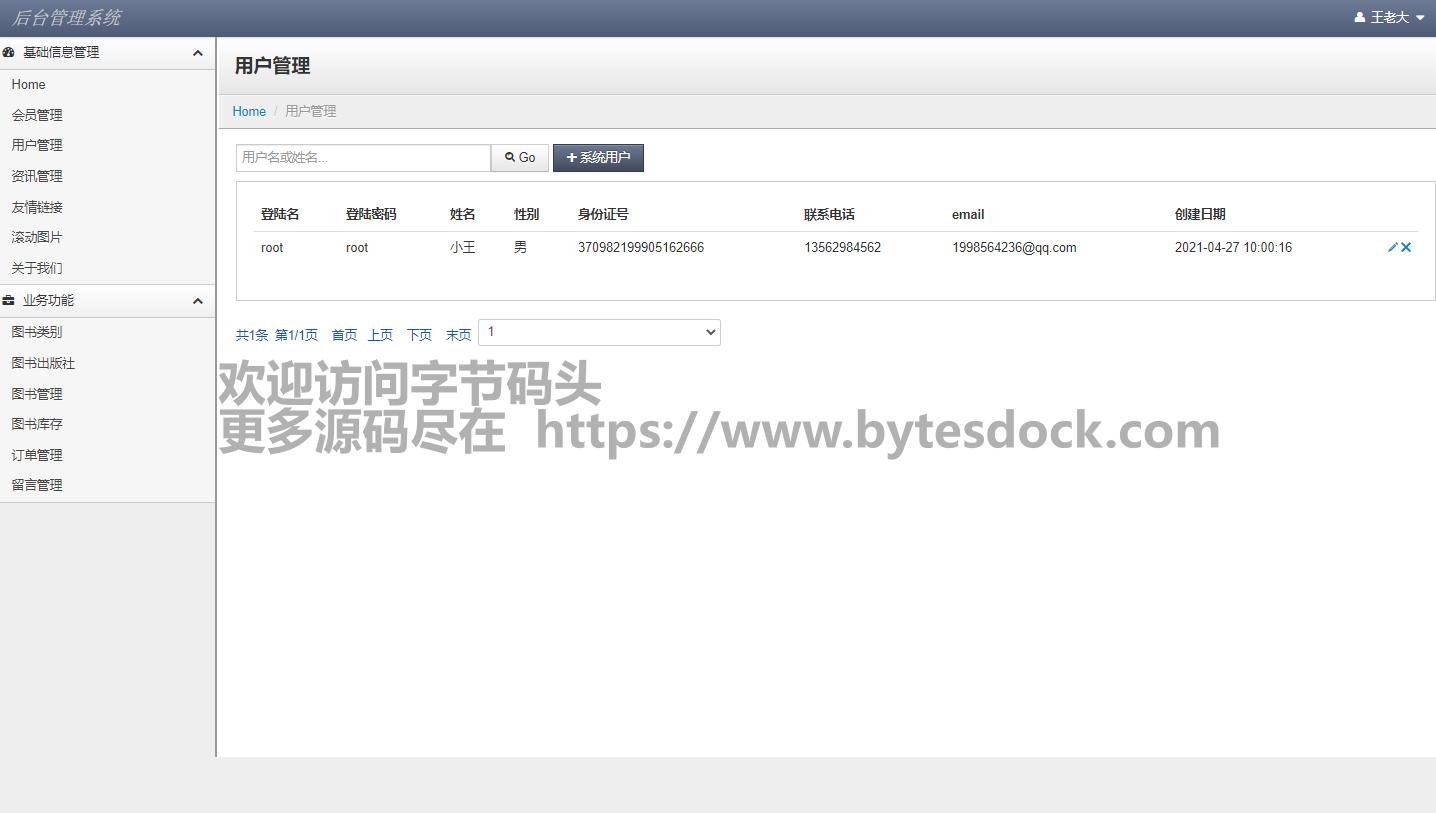Add a new 系统用户

pyautogui.click(x=598, y=158)
